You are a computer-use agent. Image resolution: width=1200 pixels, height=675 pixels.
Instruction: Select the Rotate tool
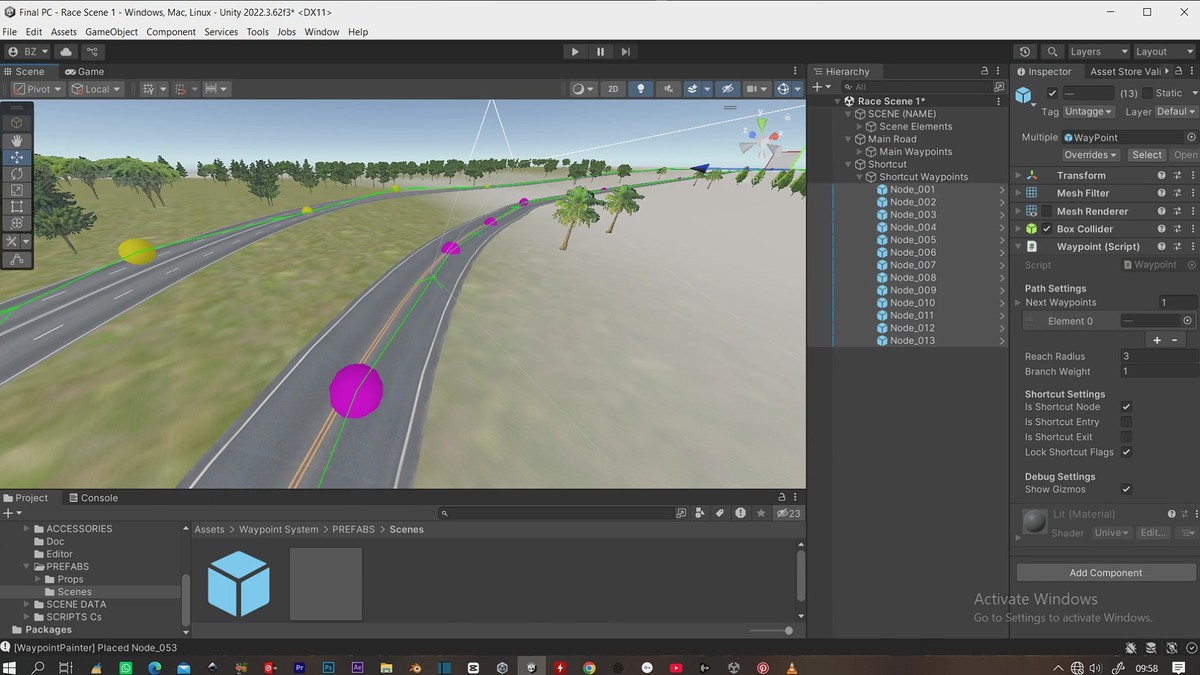[x=17, y=174]
